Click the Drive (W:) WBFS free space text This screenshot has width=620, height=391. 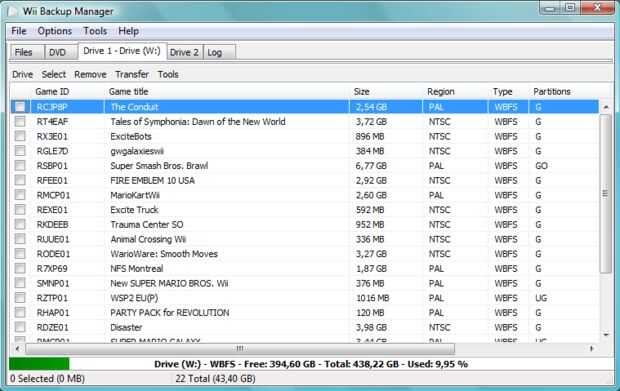(x=311, y=364)
